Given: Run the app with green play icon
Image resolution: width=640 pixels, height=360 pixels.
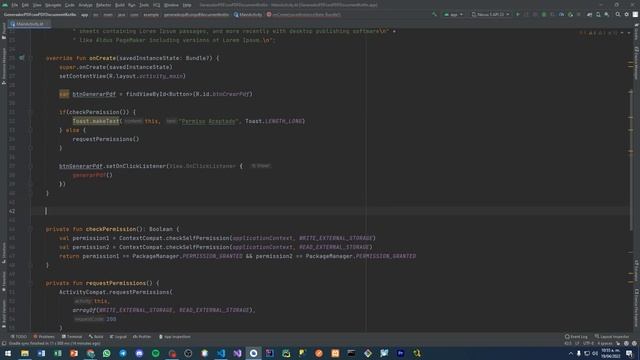Looking at the screenshot, I should (x=518, y=14).
